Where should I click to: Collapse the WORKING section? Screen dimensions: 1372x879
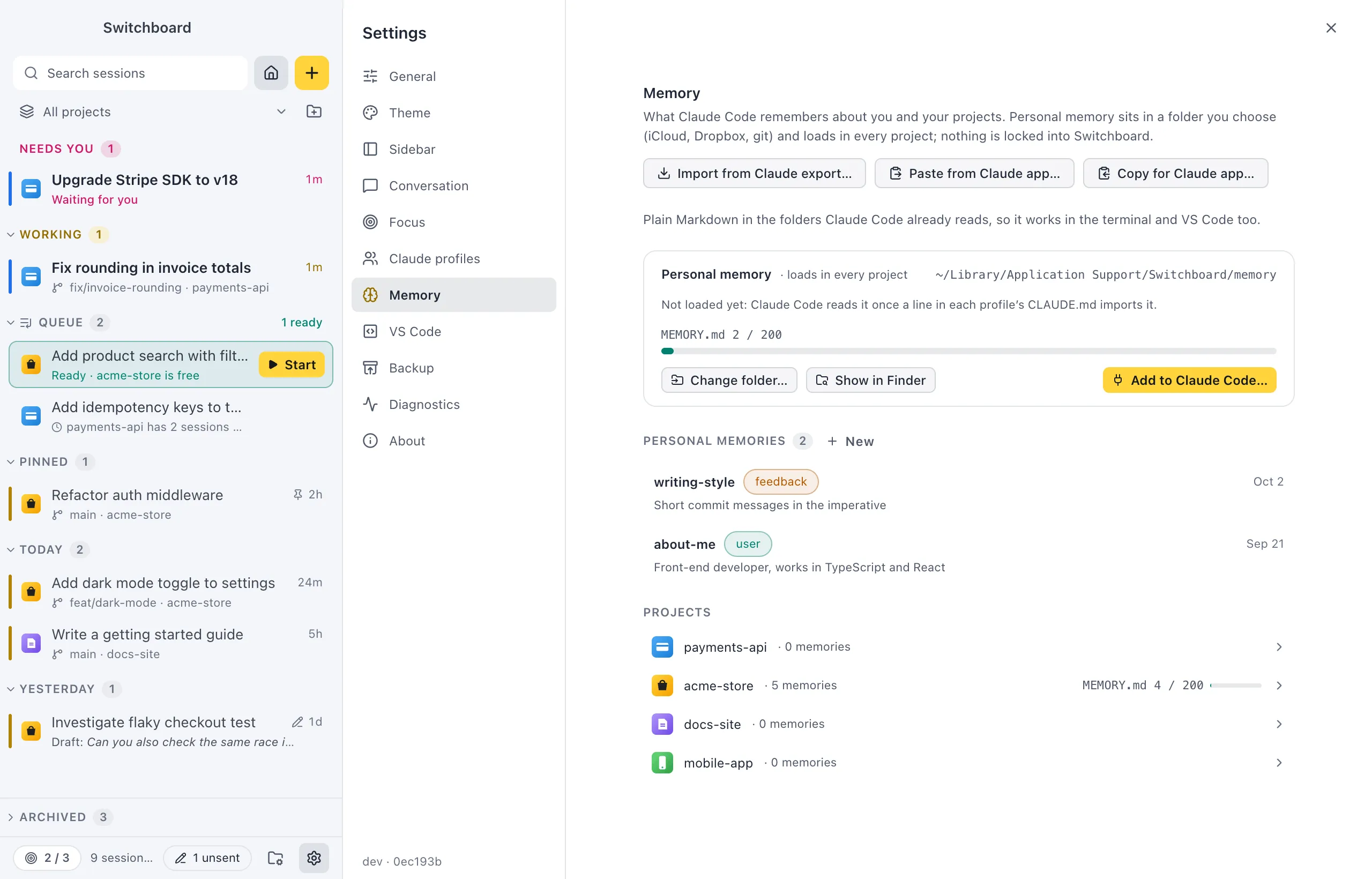pos(10,235)
